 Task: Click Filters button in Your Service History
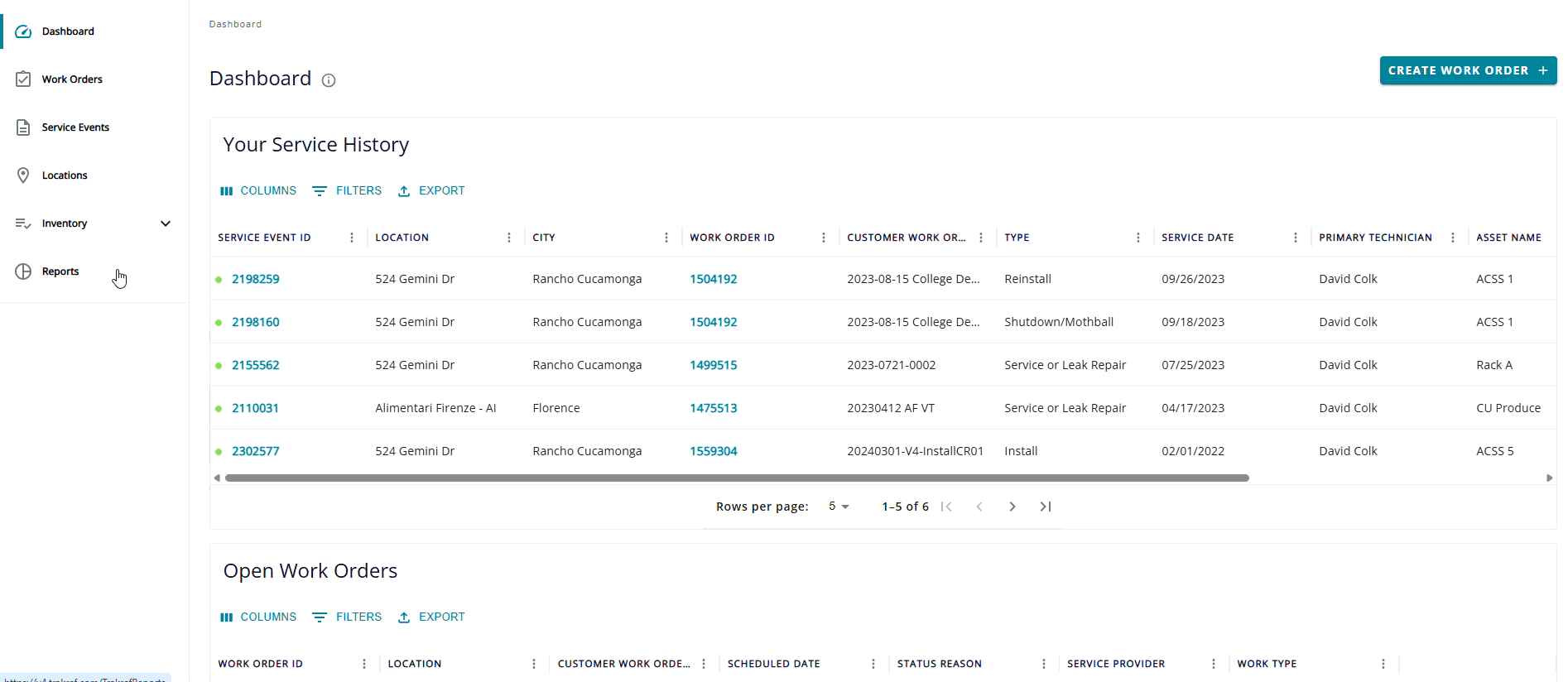pyautogui.click(x=347, y=190)
